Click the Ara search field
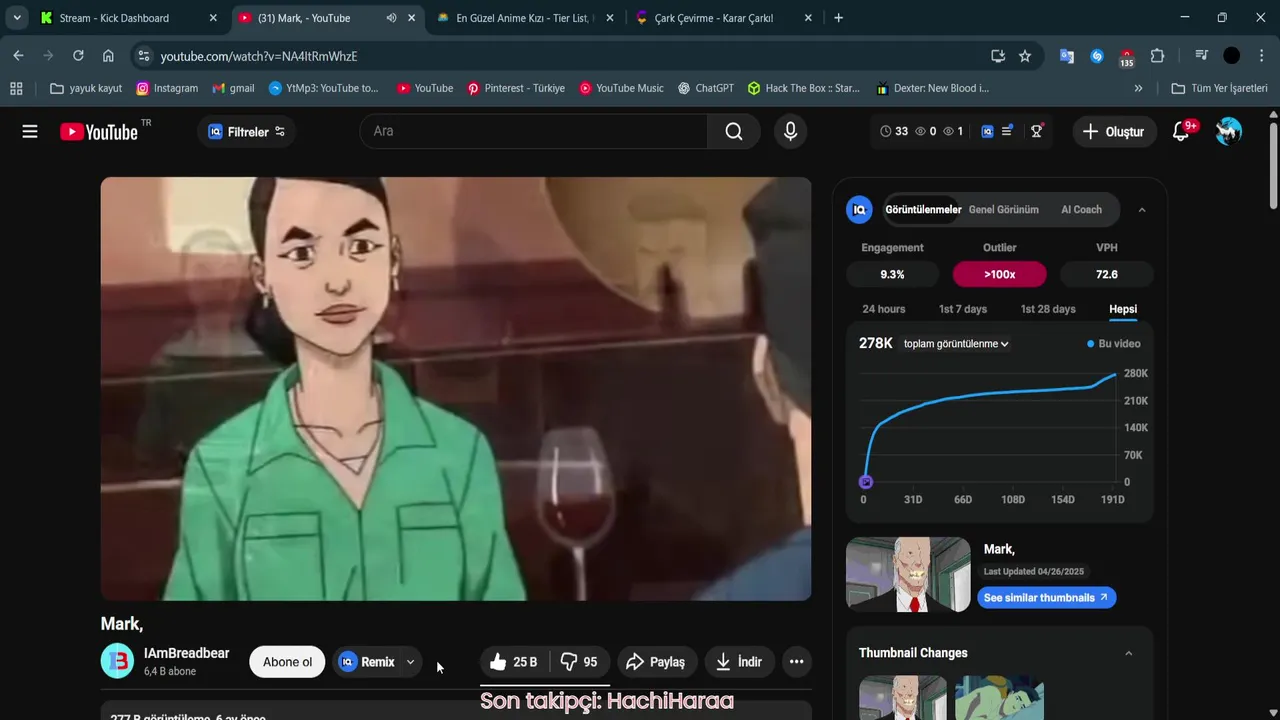1280x720 pixels. coord(534,131)
